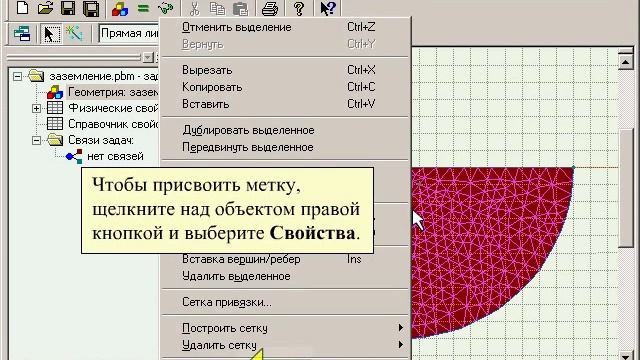Click the Save All diskettes icon
The height and width of the screenshot is (360, 640).
point(91,9)
